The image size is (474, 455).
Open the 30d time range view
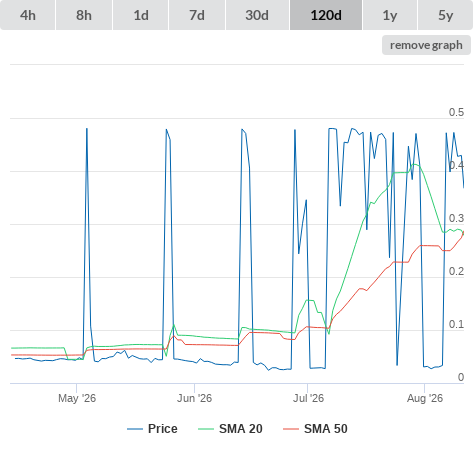[x=257, y=15]
